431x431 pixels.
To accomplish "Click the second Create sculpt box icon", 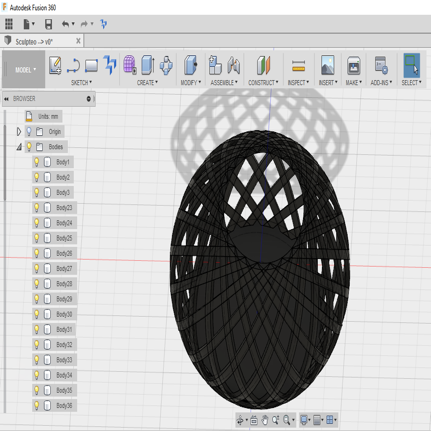I will [x=166, y=65].
